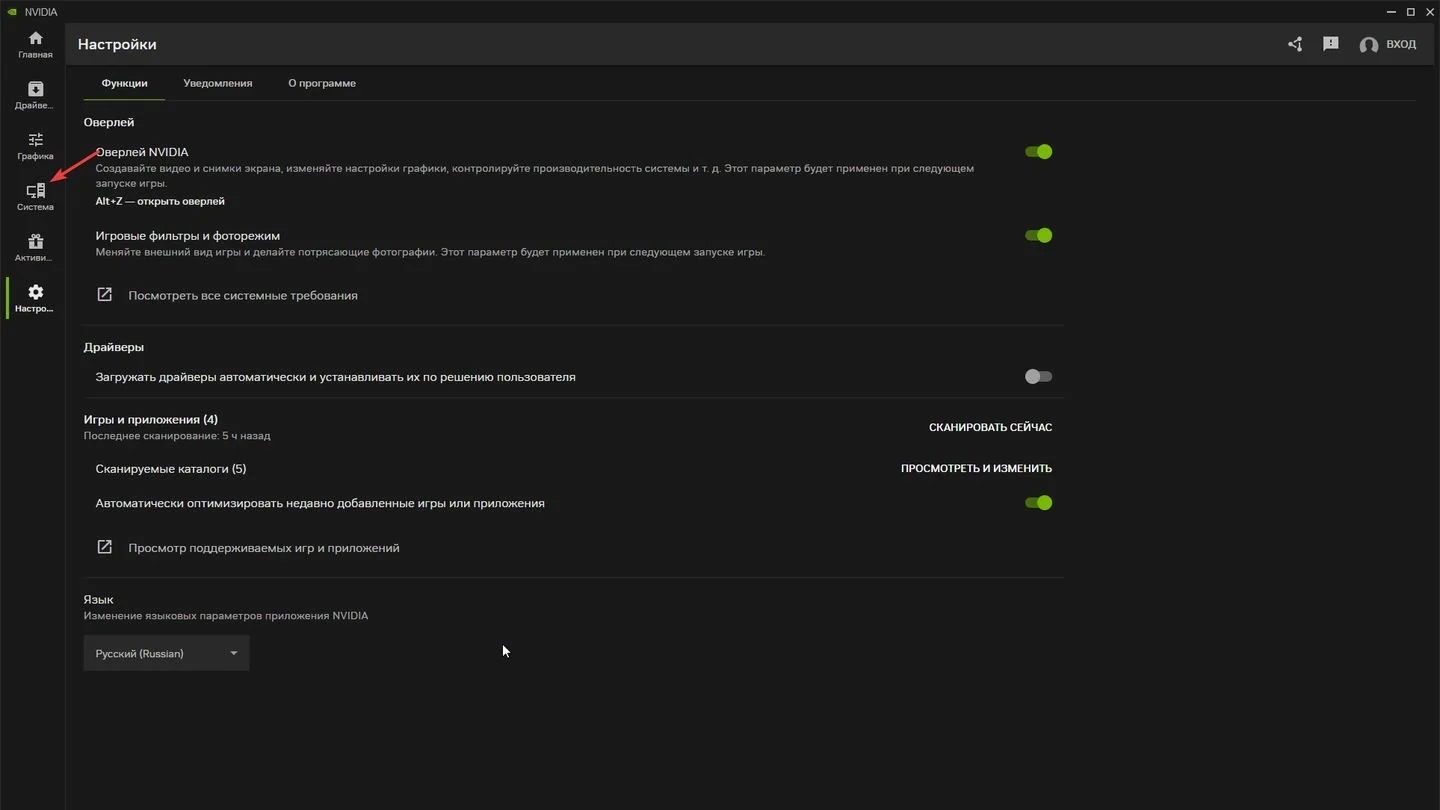1440x810 pixels.
Task: Click the ВХОД login button
Action: pyautogui.click(x=1401, y=44)
